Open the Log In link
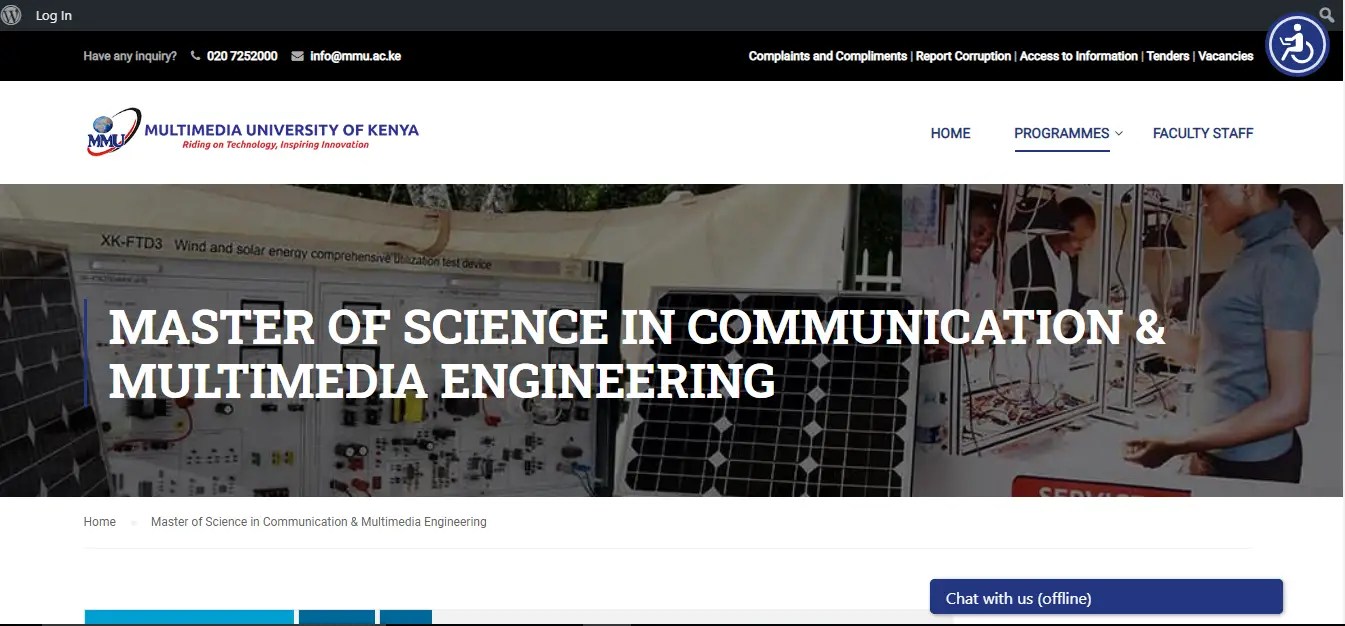Image resolution: width=1345 pixels, height=626 pixels. [53, 14]
